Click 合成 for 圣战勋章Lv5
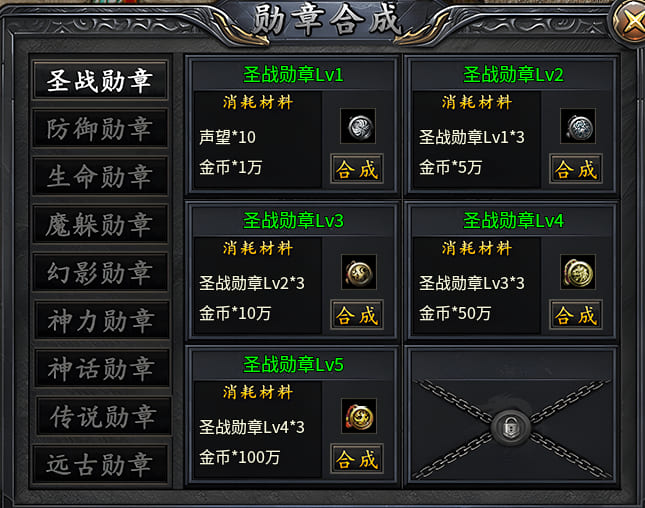The image size is (645, 508). tap(357, 459)
